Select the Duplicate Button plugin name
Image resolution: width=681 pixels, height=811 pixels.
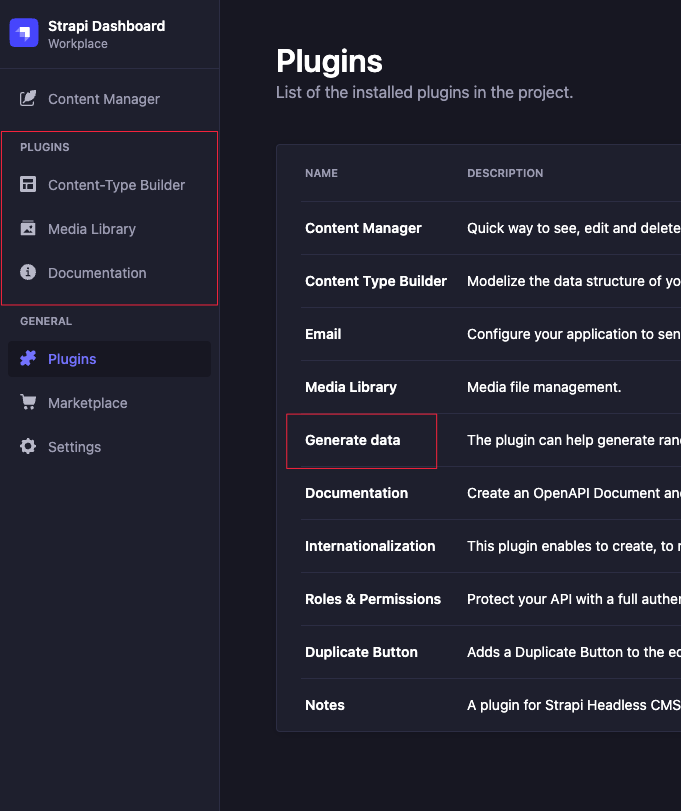coord(361,652)
